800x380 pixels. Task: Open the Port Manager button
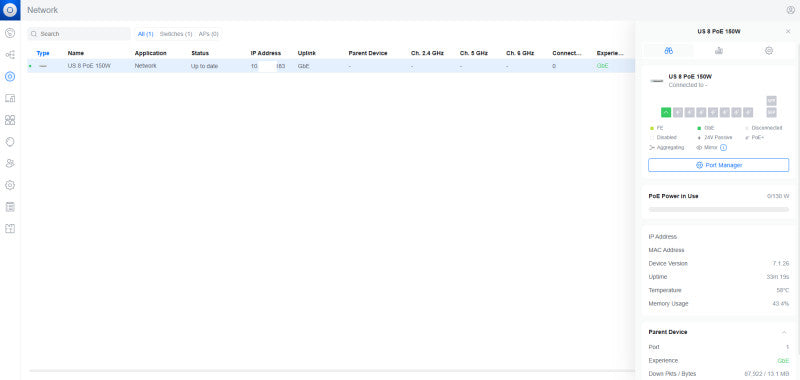718,165
